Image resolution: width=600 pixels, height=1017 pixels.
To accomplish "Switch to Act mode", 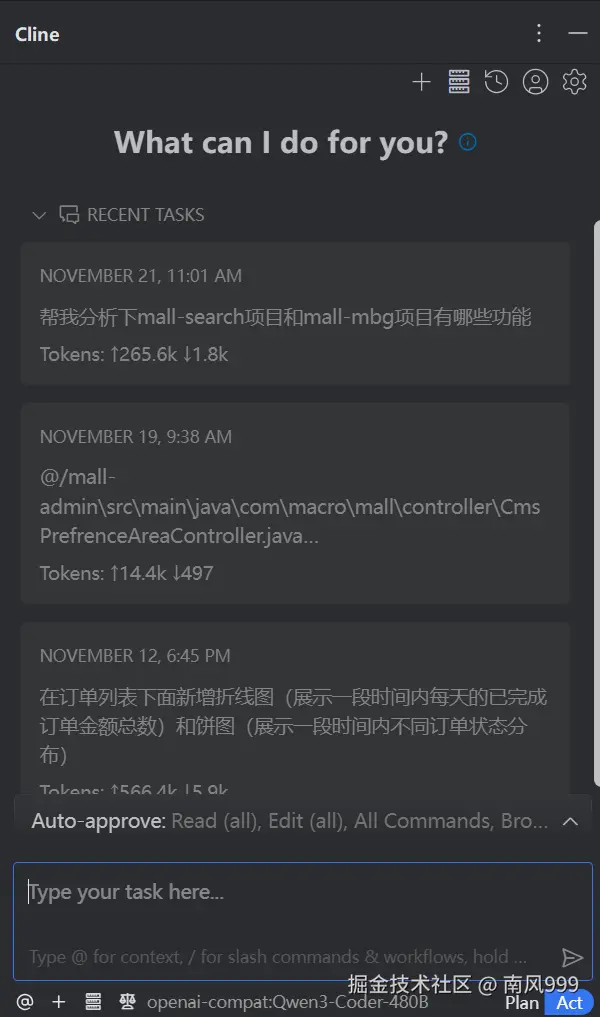I will click(x=570, y=1003).
